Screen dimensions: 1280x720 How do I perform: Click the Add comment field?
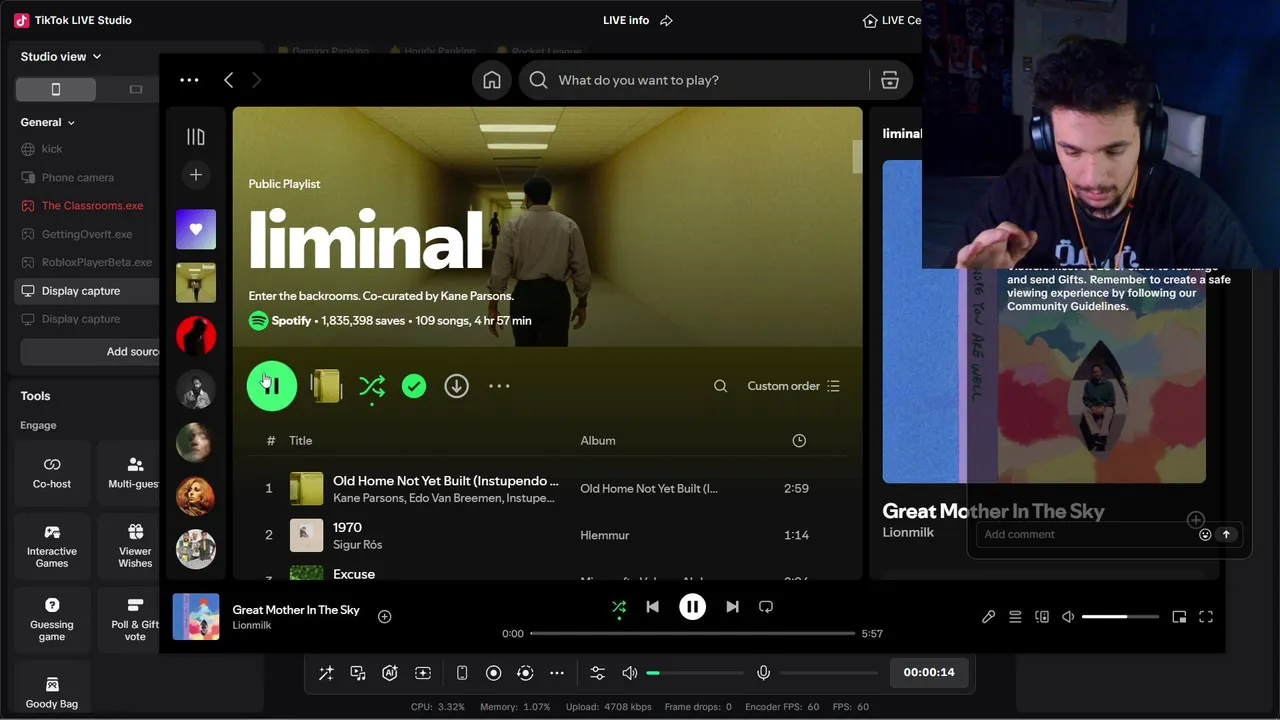[x=1086, y=534]
